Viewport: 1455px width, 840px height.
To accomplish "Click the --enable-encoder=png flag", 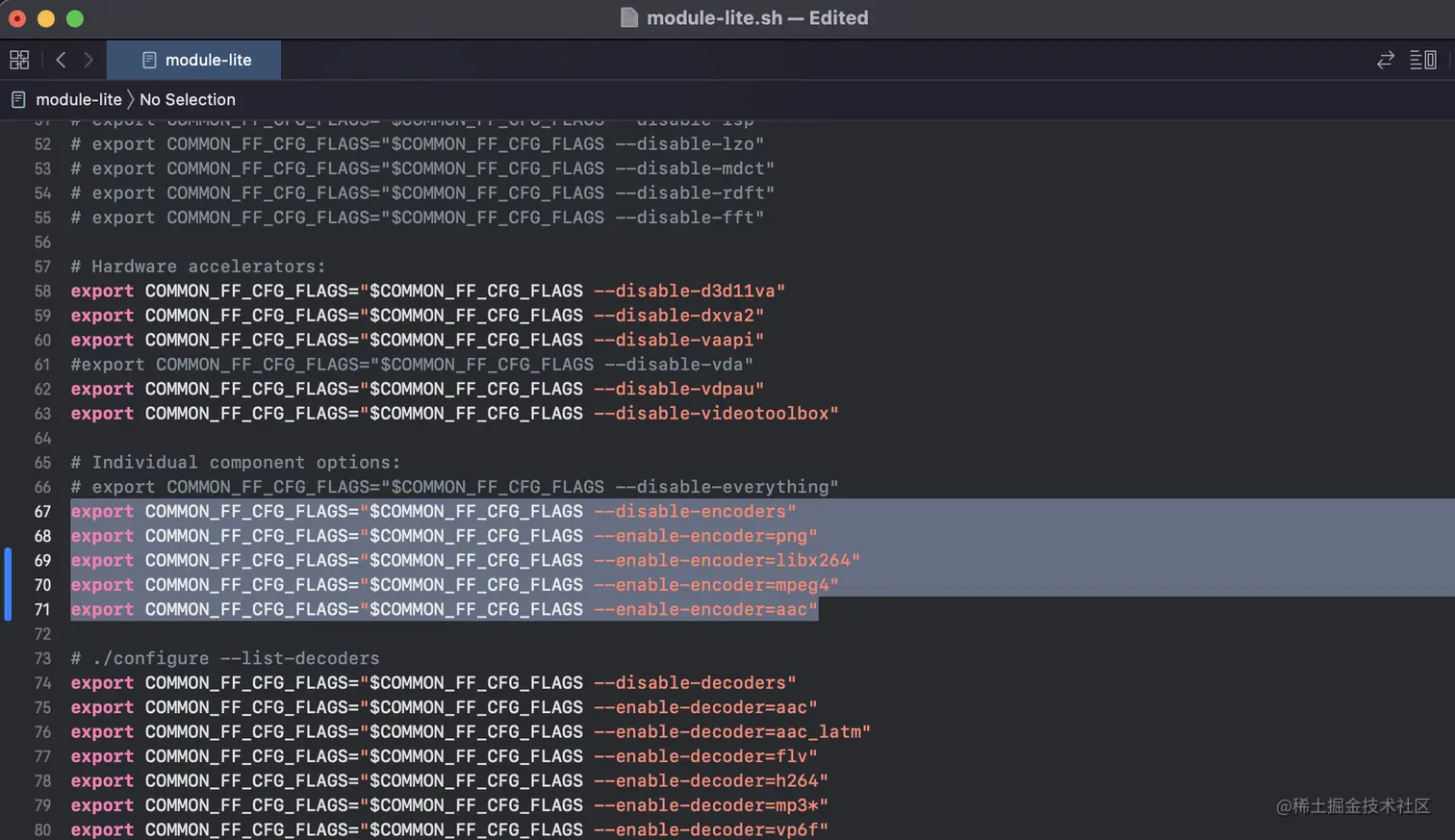I will click(701, 536).
